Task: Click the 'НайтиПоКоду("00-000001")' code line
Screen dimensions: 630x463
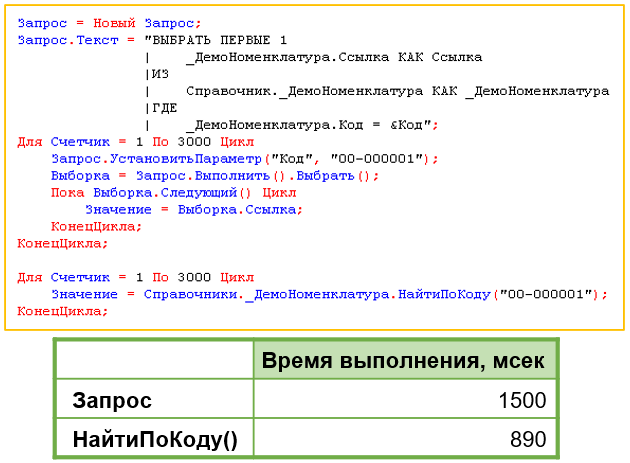Action: (329, 295)
